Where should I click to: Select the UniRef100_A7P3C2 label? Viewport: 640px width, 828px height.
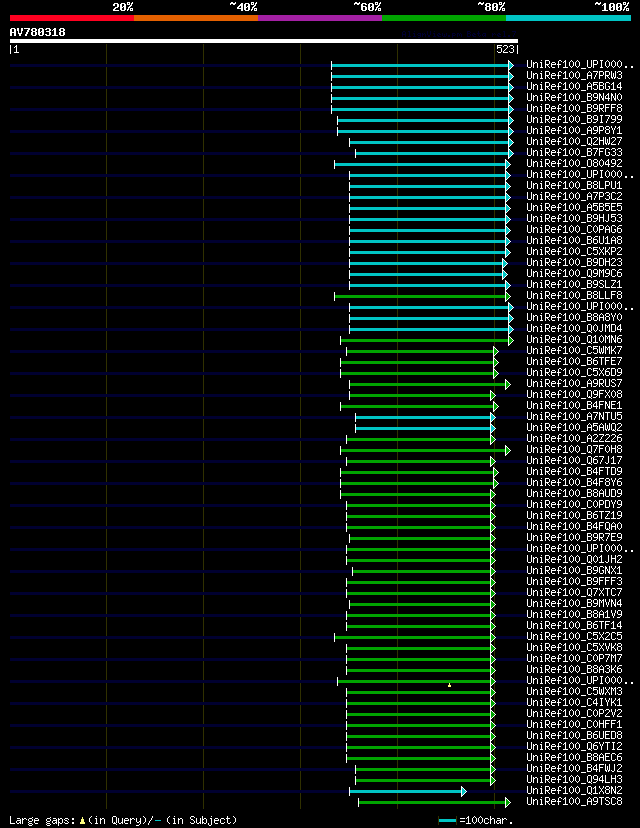[574, 196]
